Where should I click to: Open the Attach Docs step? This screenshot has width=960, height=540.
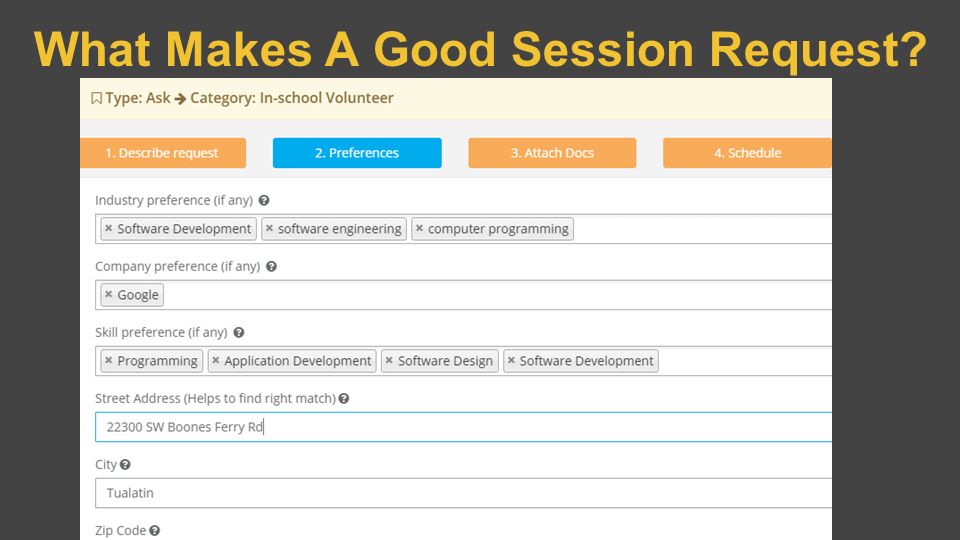552,153
